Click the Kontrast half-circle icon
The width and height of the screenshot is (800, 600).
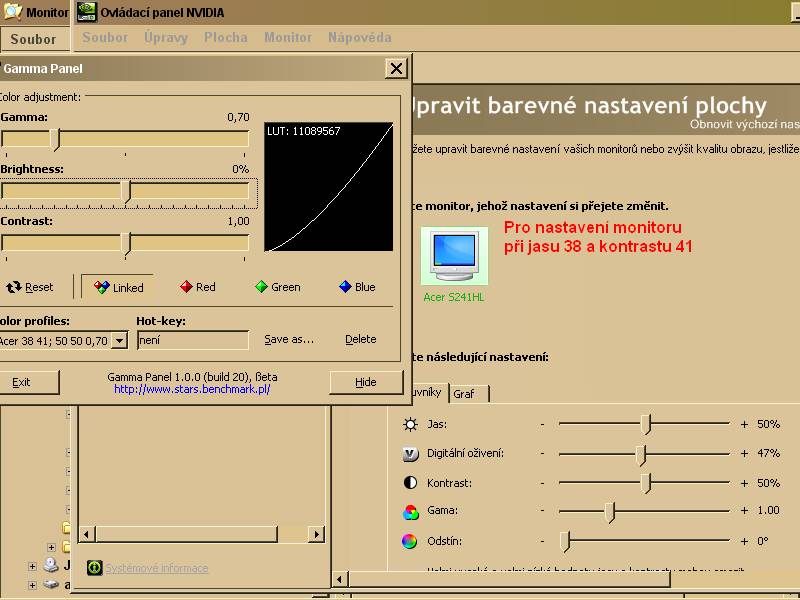[410, 483]
